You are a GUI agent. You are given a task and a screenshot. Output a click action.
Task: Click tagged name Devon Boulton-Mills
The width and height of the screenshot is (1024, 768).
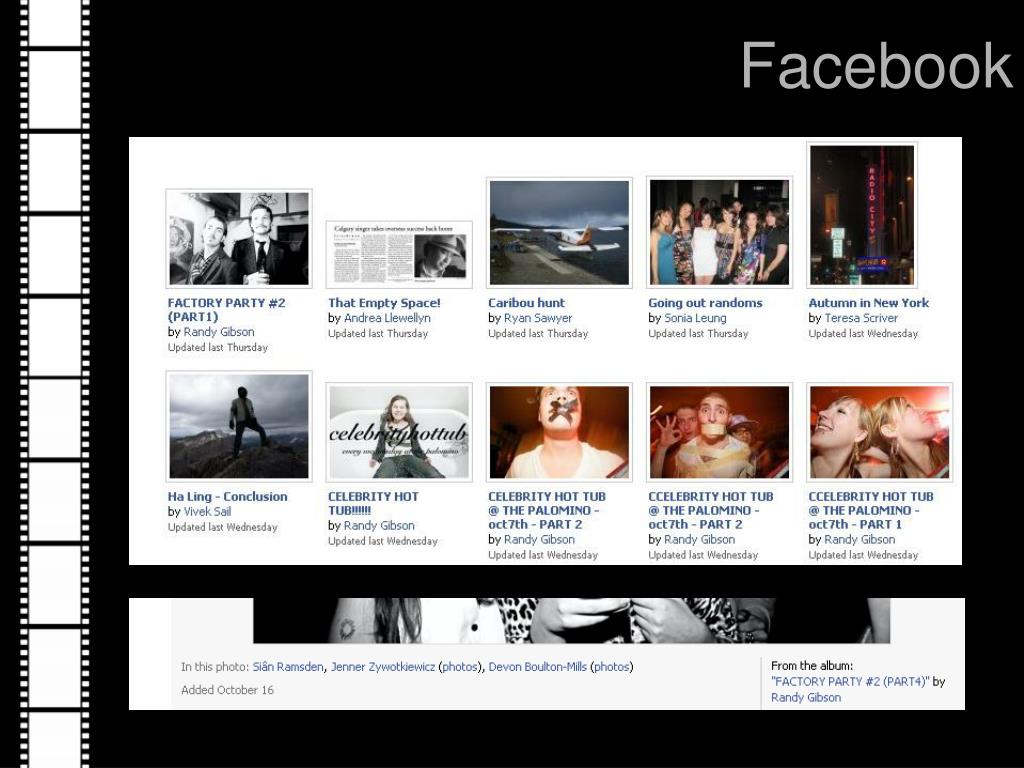[x=537, y=667]
